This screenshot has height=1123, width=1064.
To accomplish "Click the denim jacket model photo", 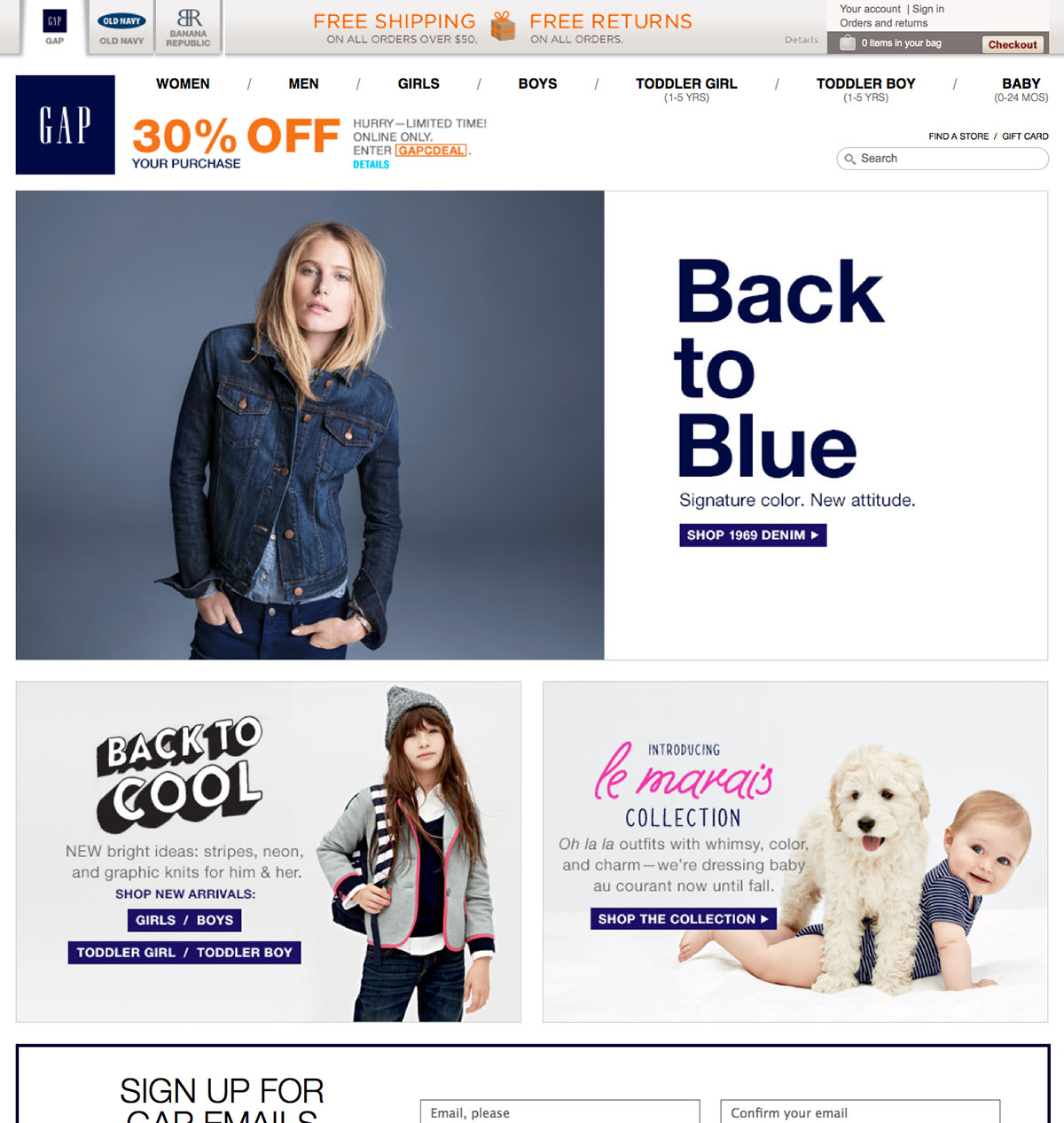I will (310, 425).
